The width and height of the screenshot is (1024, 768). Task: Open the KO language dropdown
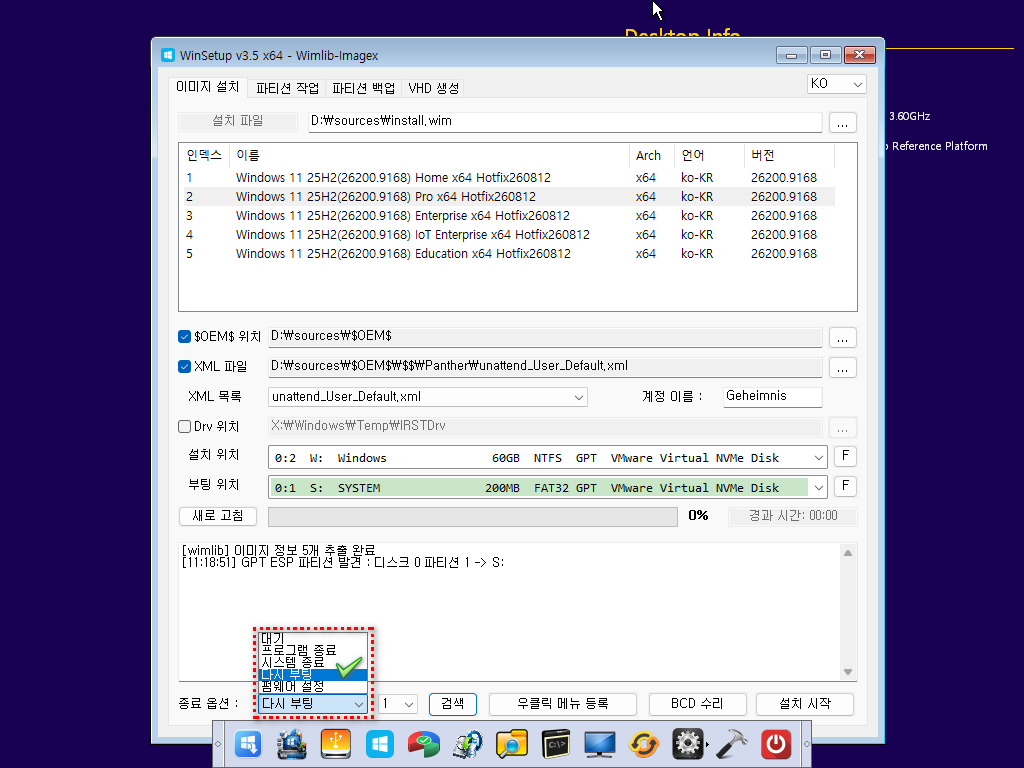click(837, 84)
